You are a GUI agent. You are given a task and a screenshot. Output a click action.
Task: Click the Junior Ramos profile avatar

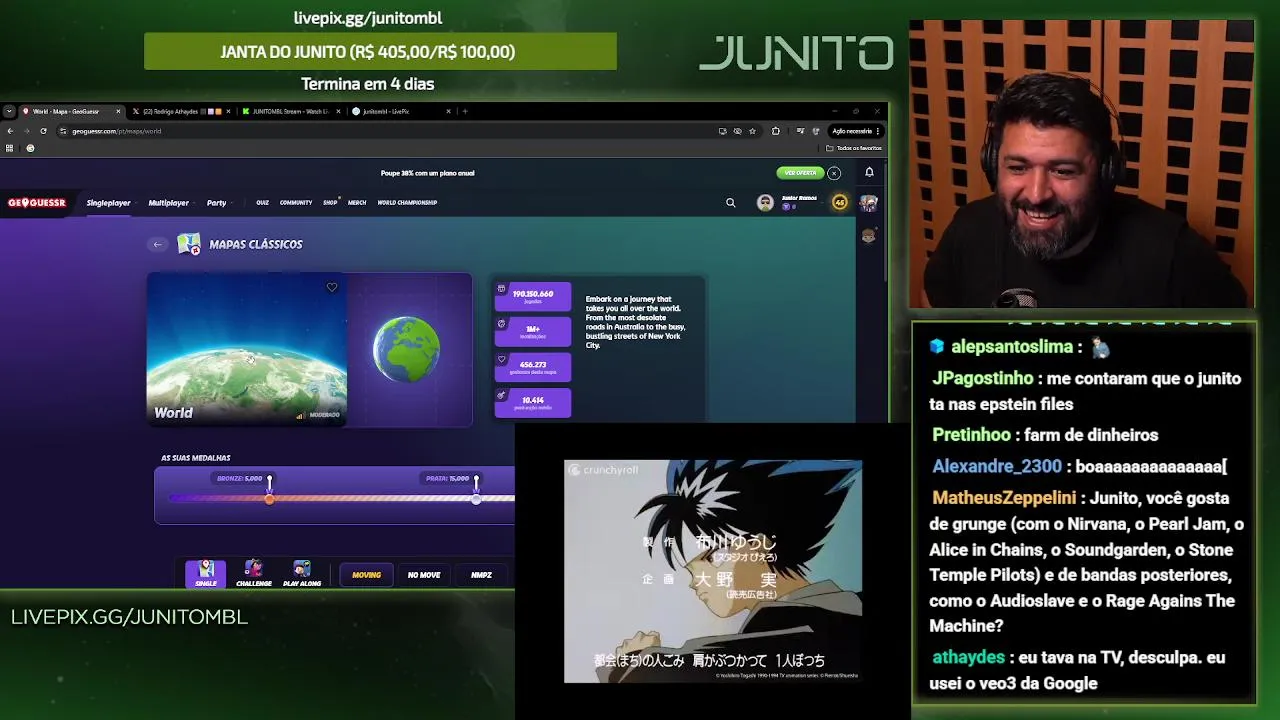pos(765,203)
